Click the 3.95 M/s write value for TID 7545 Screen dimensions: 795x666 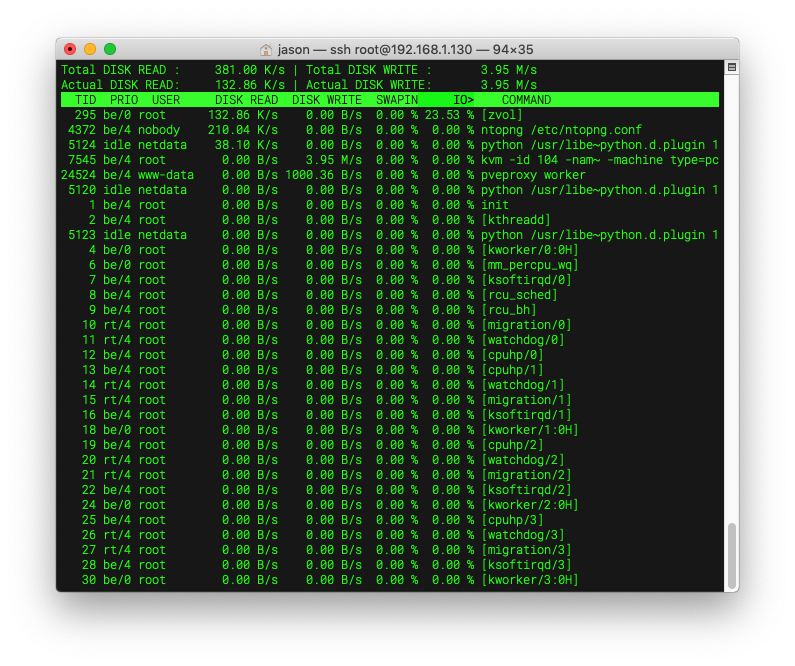334,160
